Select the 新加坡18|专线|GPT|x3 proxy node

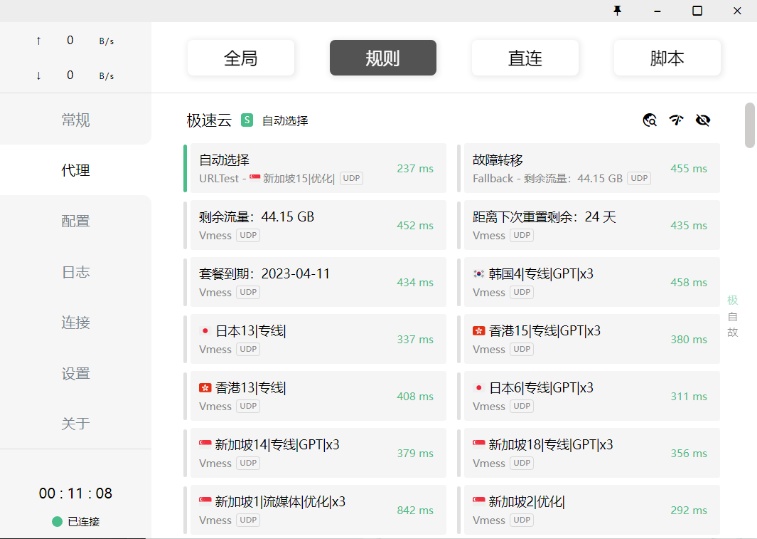pyautogui.click(x=589, y=453)
